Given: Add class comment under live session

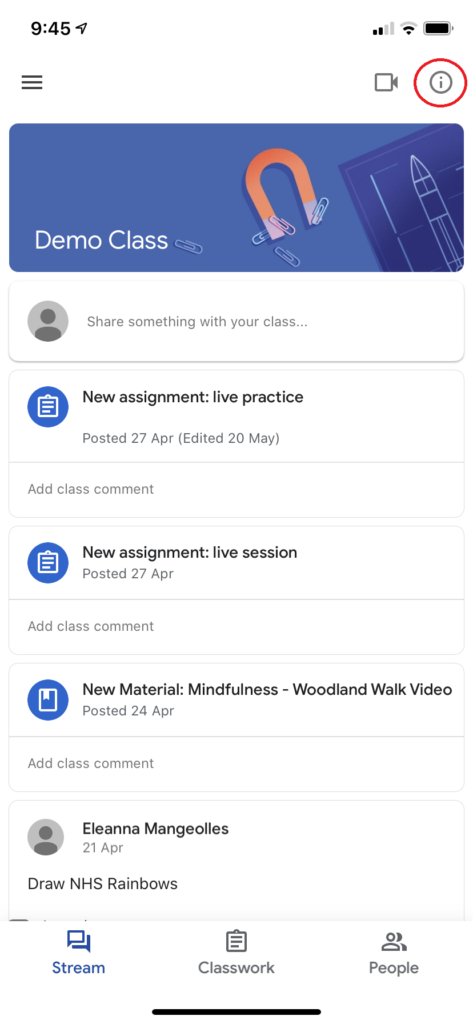Looking at the screenshot, I should pyautogui.click(x=236, y=626).
